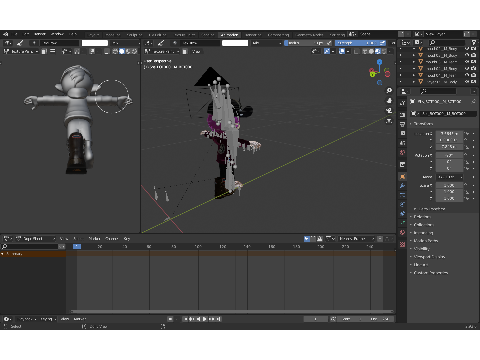Viewport: 480px width, 360px height.
Task: Expand the Delta Transform subpanel
Action: (430, 209)
